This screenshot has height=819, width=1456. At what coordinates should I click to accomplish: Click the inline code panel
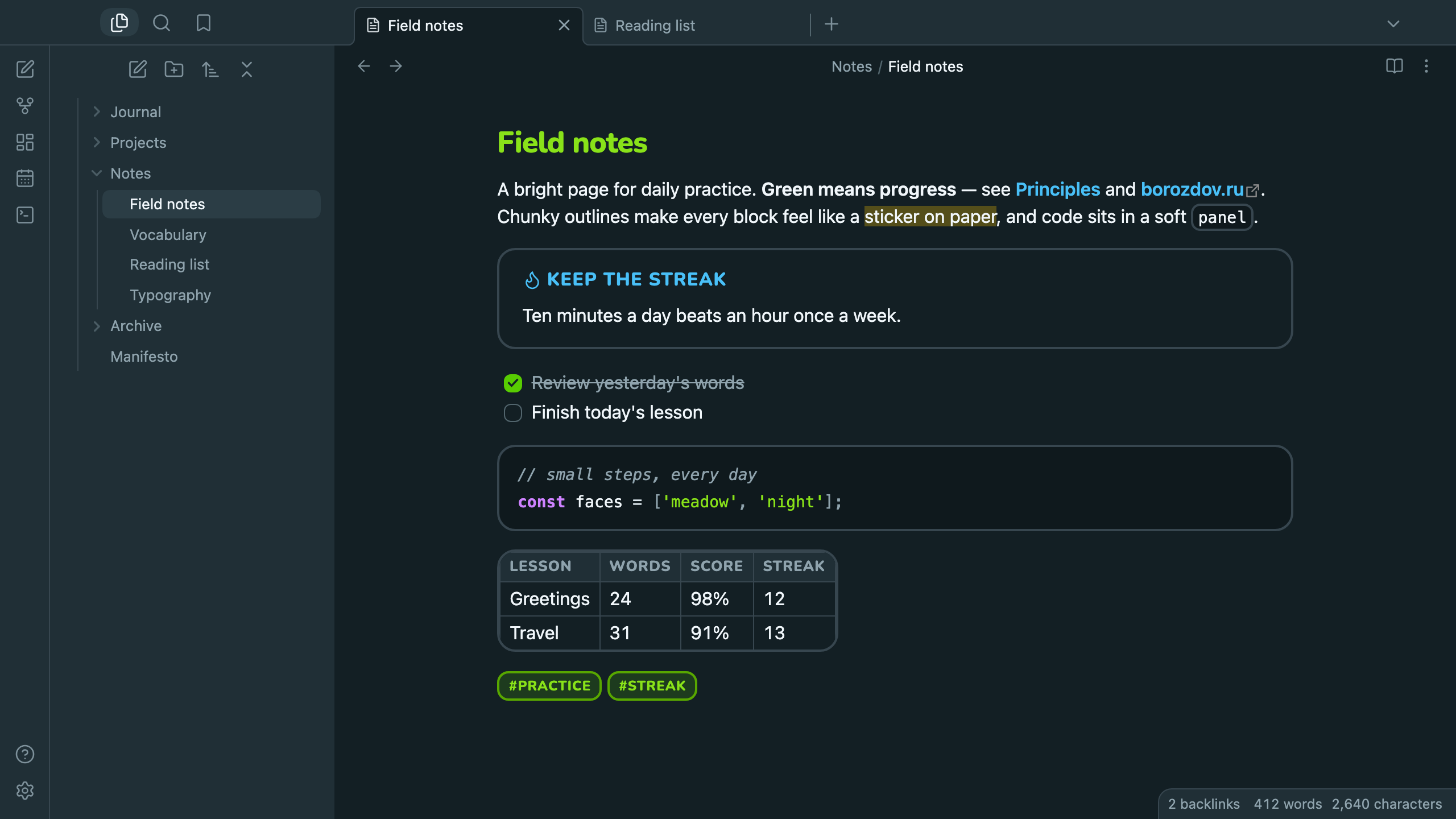(1222, 217)
